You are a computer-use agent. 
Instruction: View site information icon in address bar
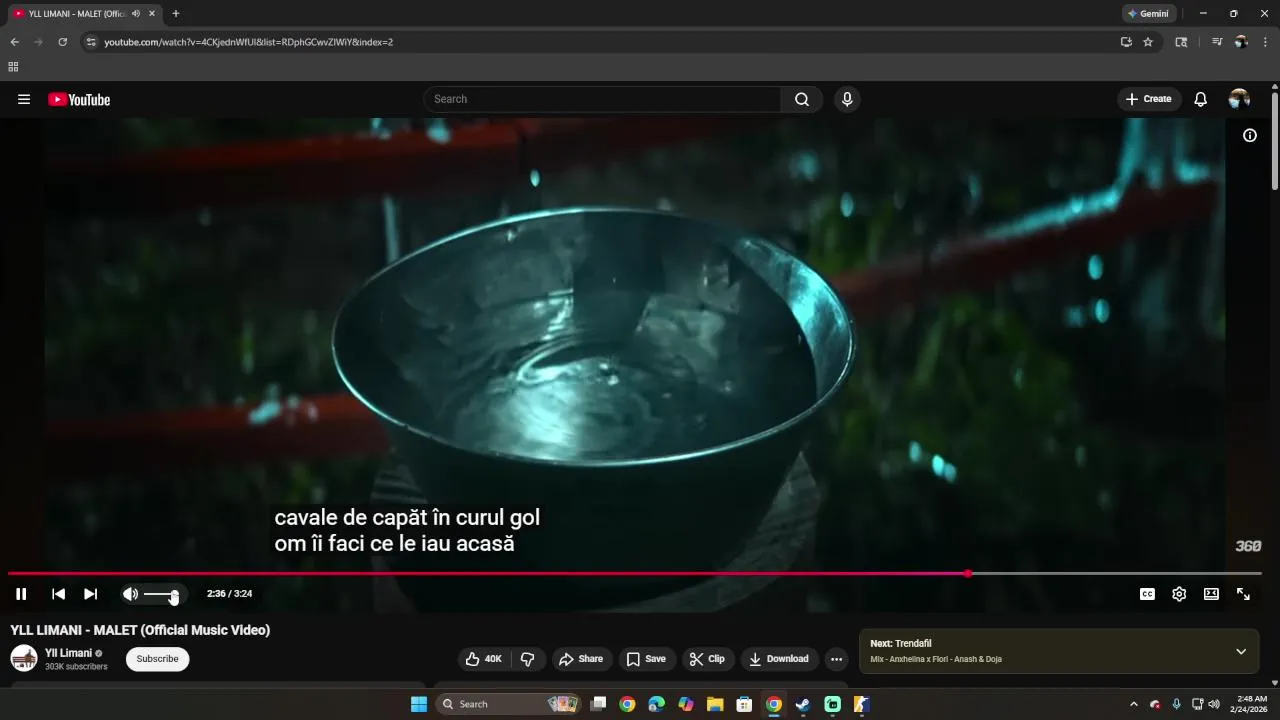(91, 42)
